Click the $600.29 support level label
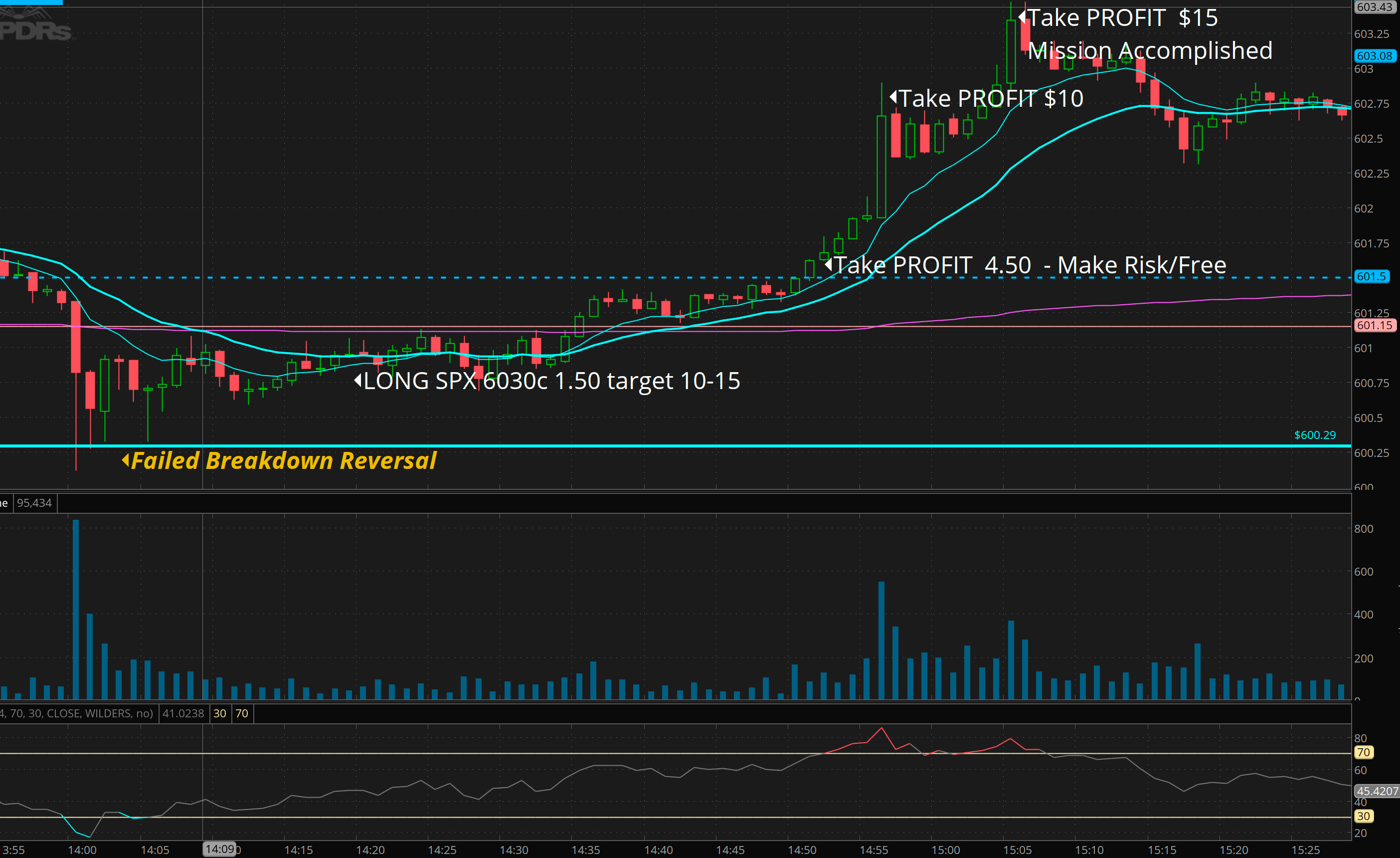 1314,435
